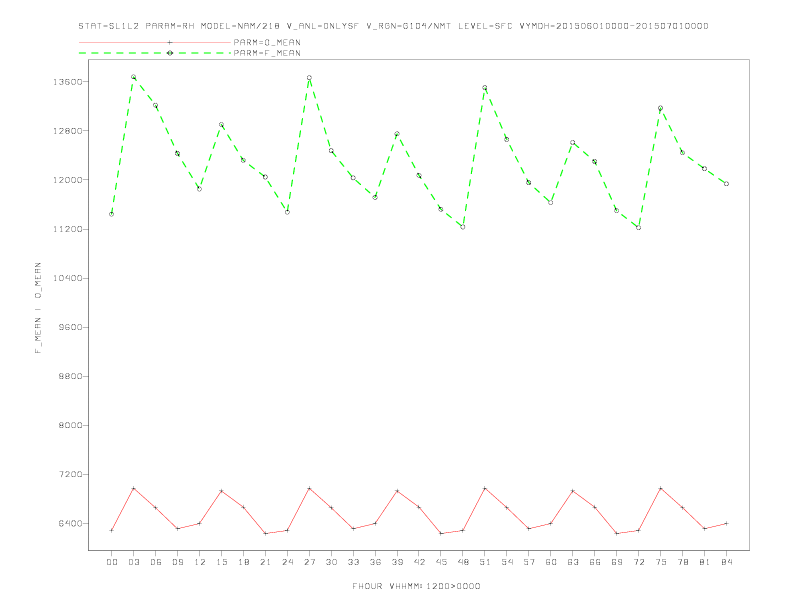This screenshot has height=612, width=792.
Task: Click the 10400 y-axis tick label
Action: [67, 278]
